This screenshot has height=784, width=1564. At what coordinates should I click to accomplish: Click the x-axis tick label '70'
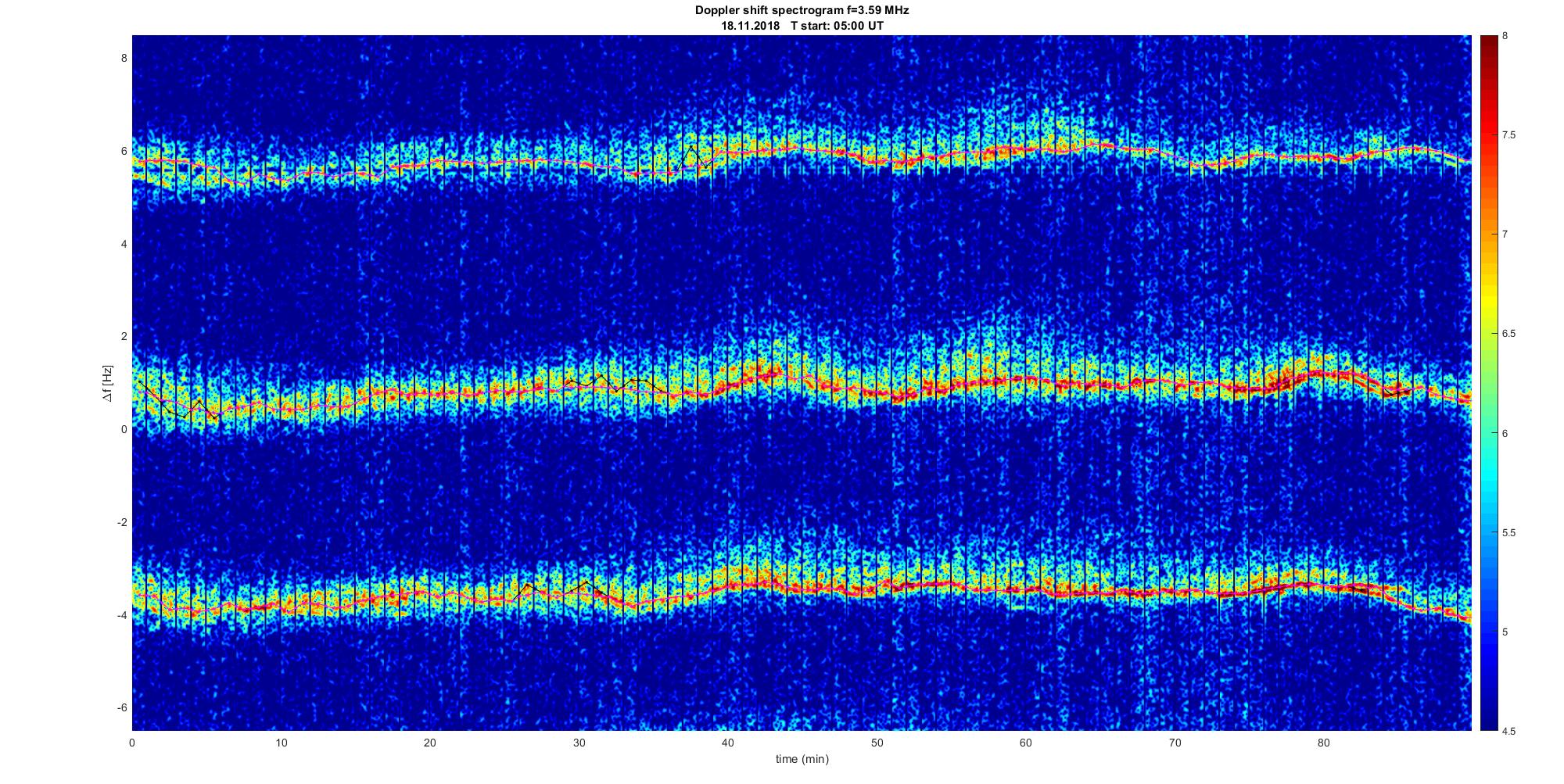(1175, 743)
